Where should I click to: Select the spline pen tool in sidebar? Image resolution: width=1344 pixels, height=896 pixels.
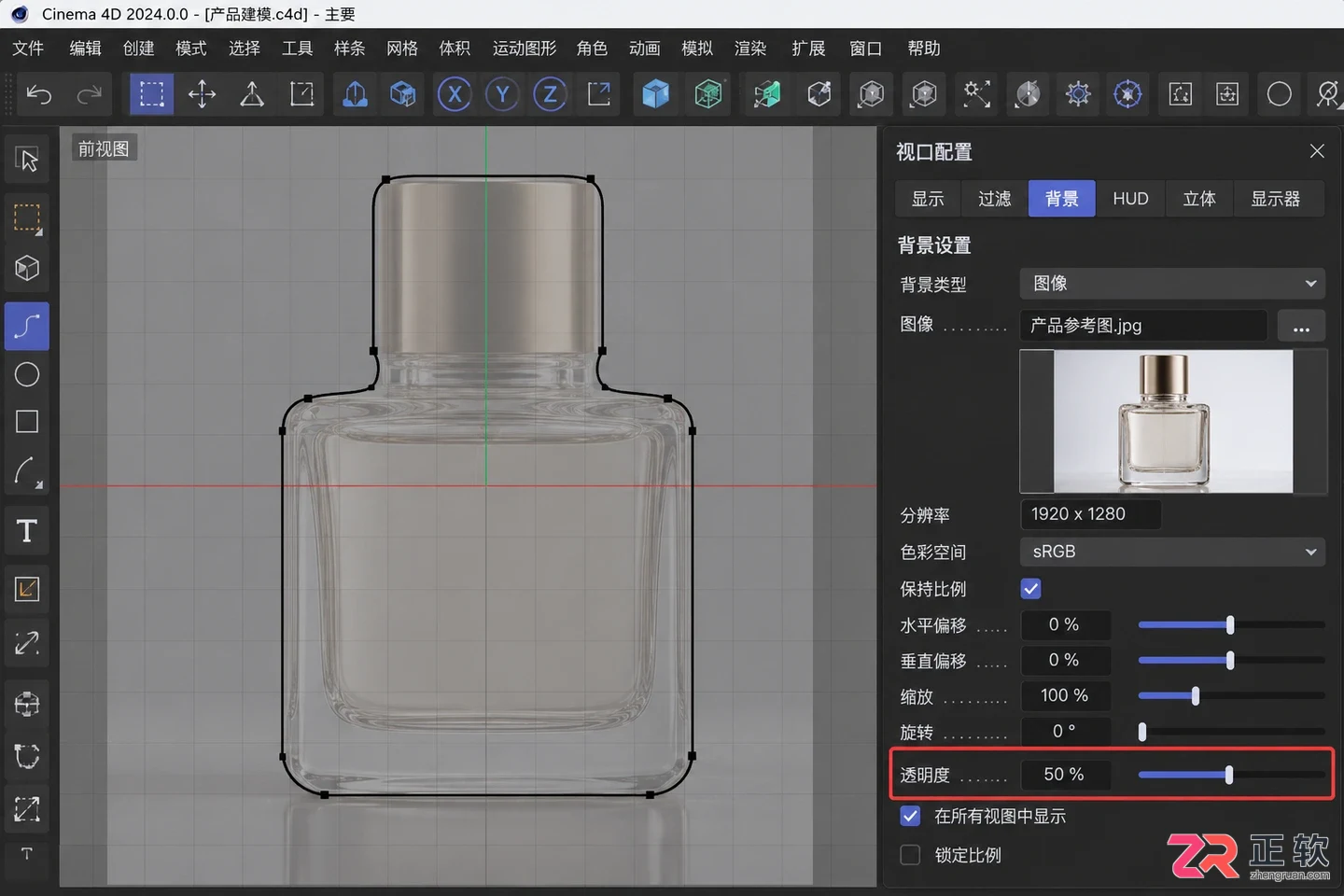27,327
